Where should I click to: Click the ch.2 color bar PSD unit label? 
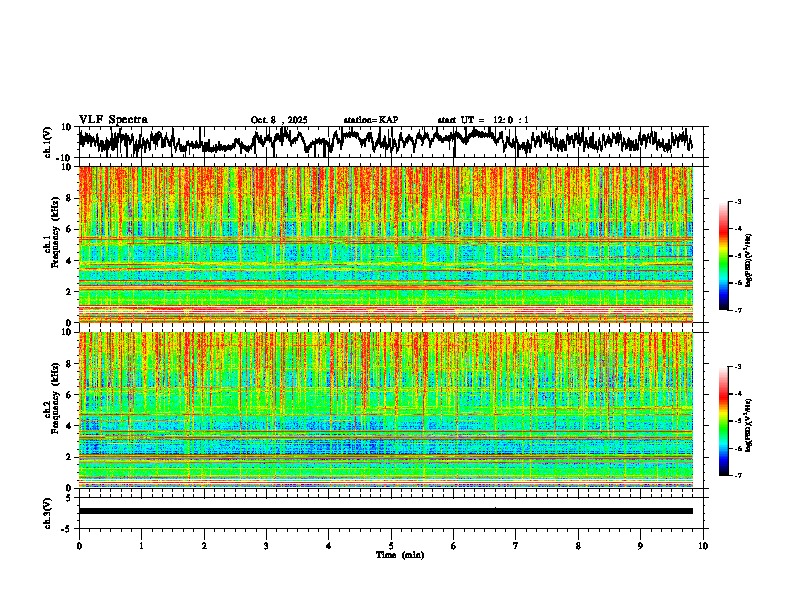749,425
